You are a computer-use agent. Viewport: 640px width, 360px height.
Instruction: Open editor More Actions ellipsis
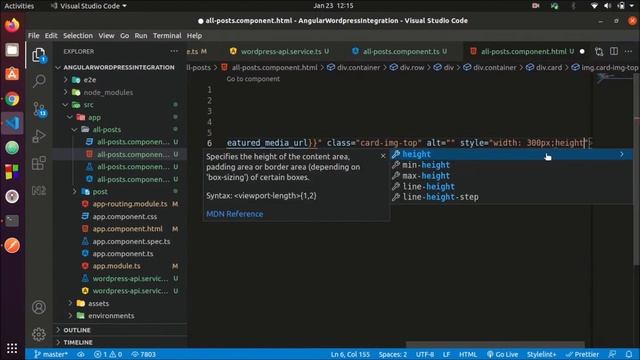629,51
